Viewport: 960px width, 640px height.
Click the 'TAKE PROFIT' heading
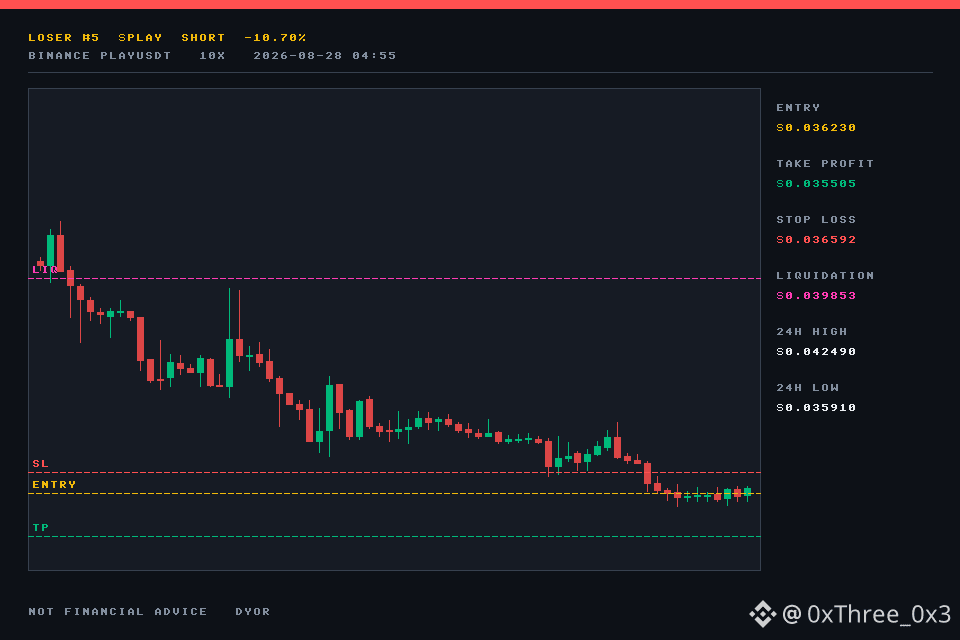pyautogui.click(x=825, y=164)
